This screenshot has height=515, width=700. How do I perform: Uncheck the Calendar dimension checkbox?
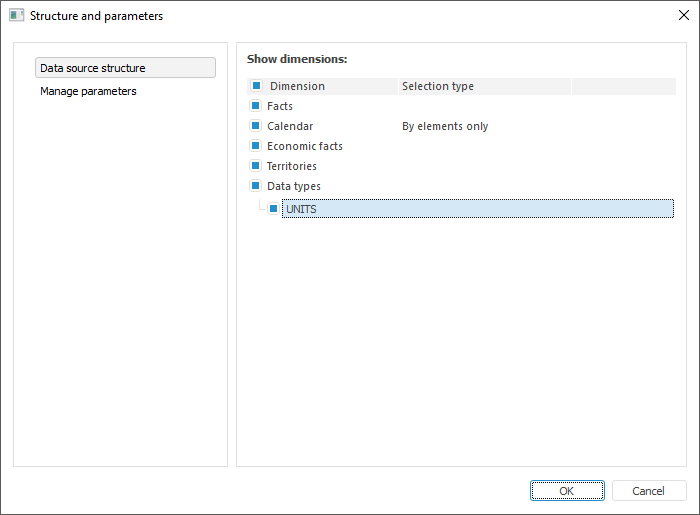(x=256, y=126)
